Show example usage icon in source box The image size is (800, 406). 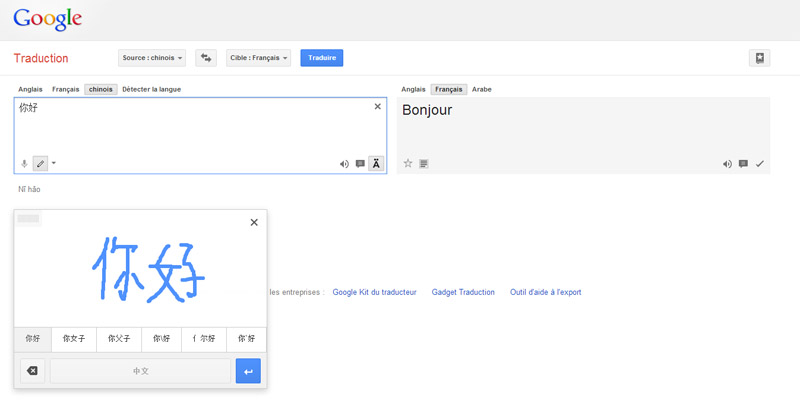(x=360, y=164)
